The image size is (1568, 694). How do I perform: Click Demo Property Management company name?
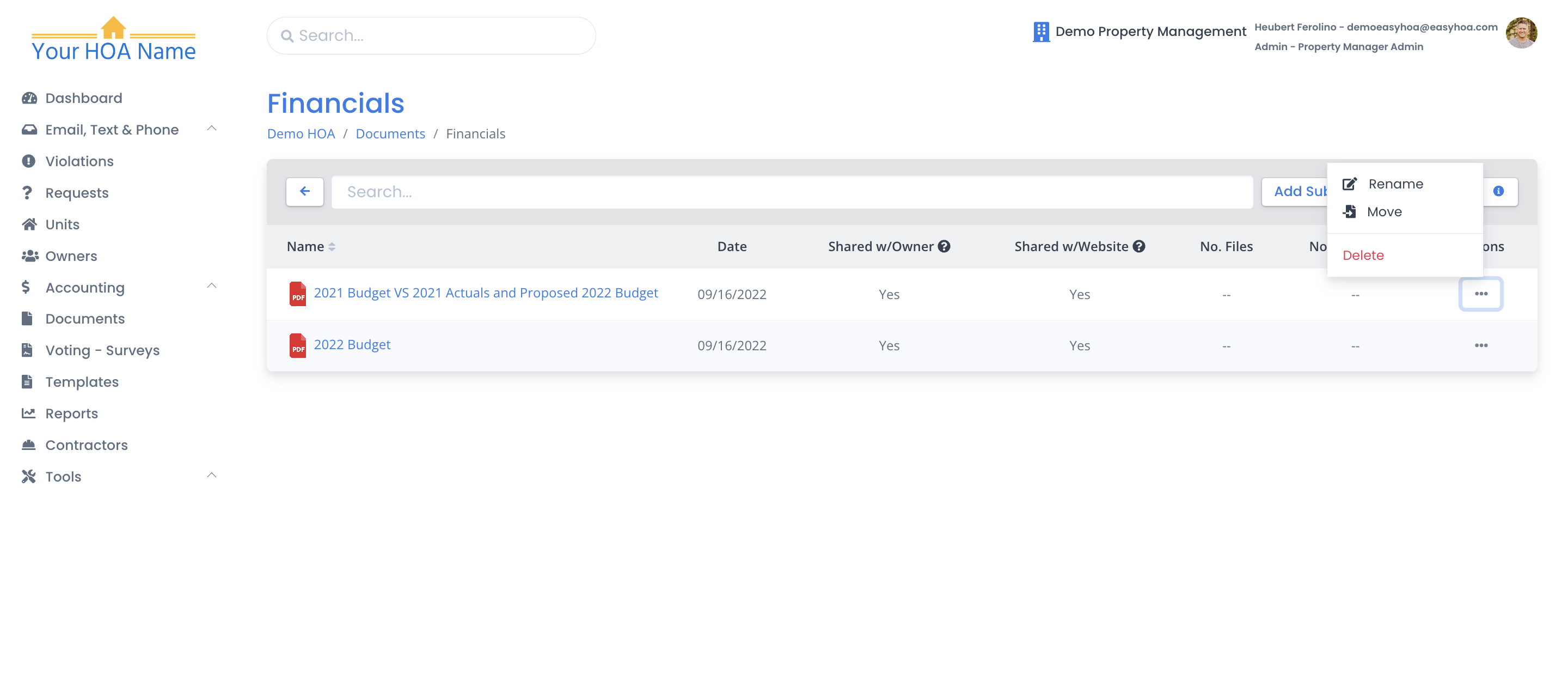[x=1150, y=32]
